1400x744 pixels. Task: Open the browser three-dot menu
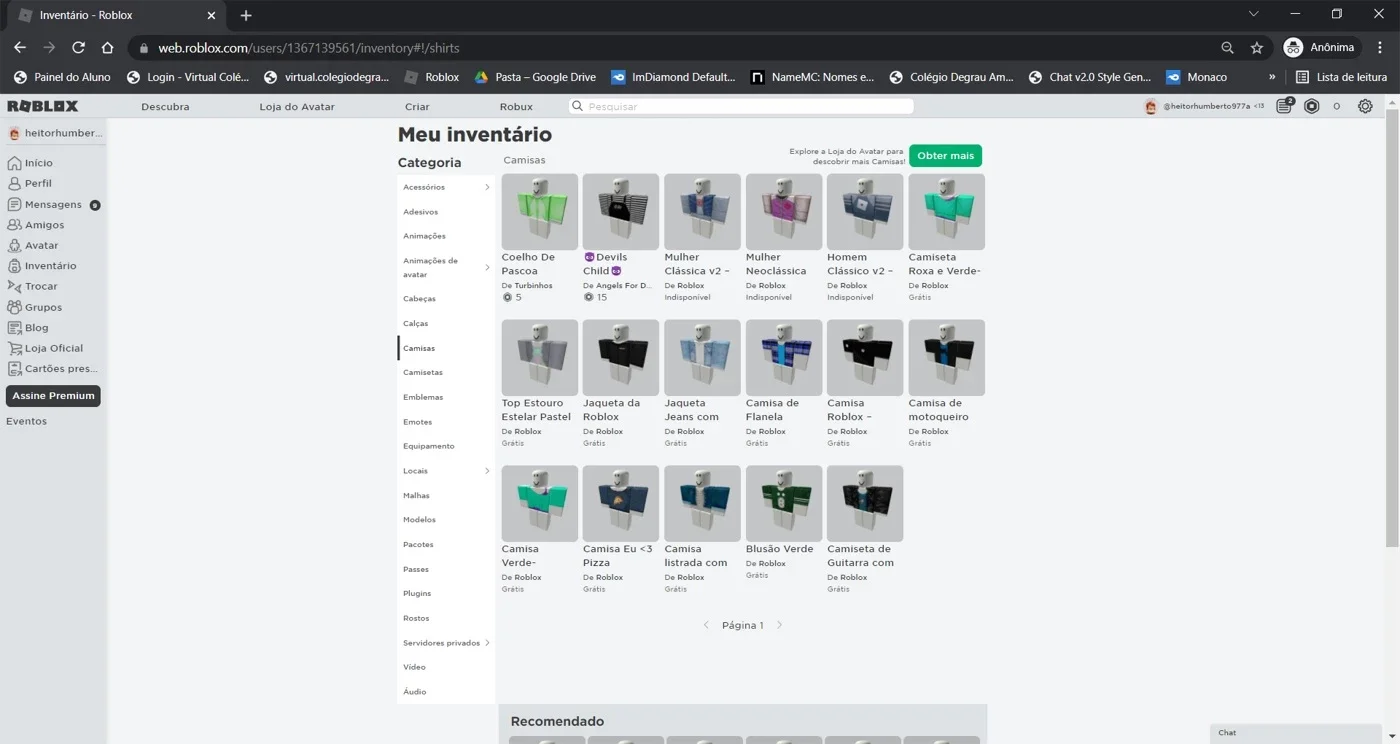[1381, 48]
